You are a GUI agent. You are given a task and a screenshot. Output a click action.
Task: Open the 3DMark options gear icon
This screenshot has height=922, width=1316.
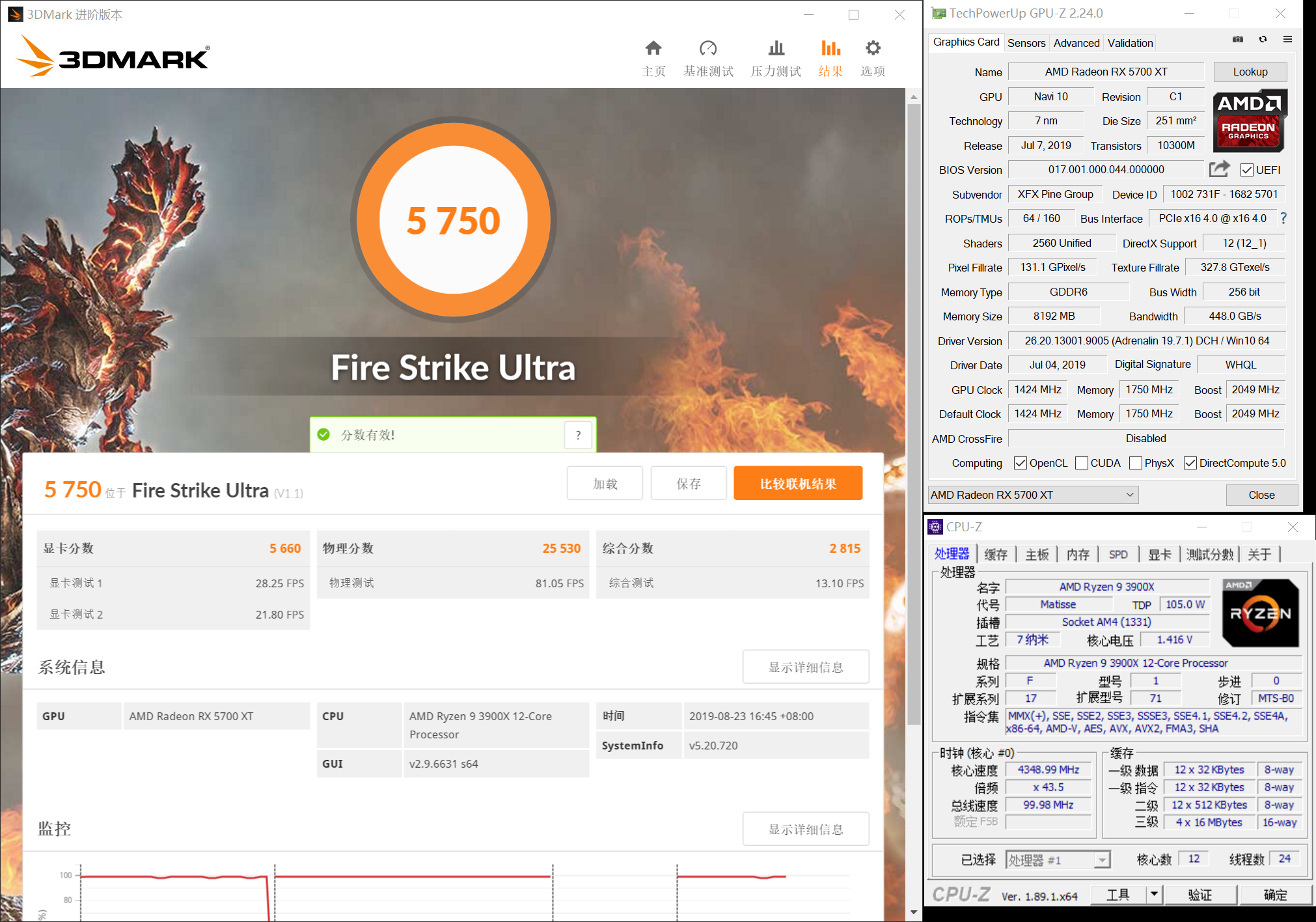(873, 49)
